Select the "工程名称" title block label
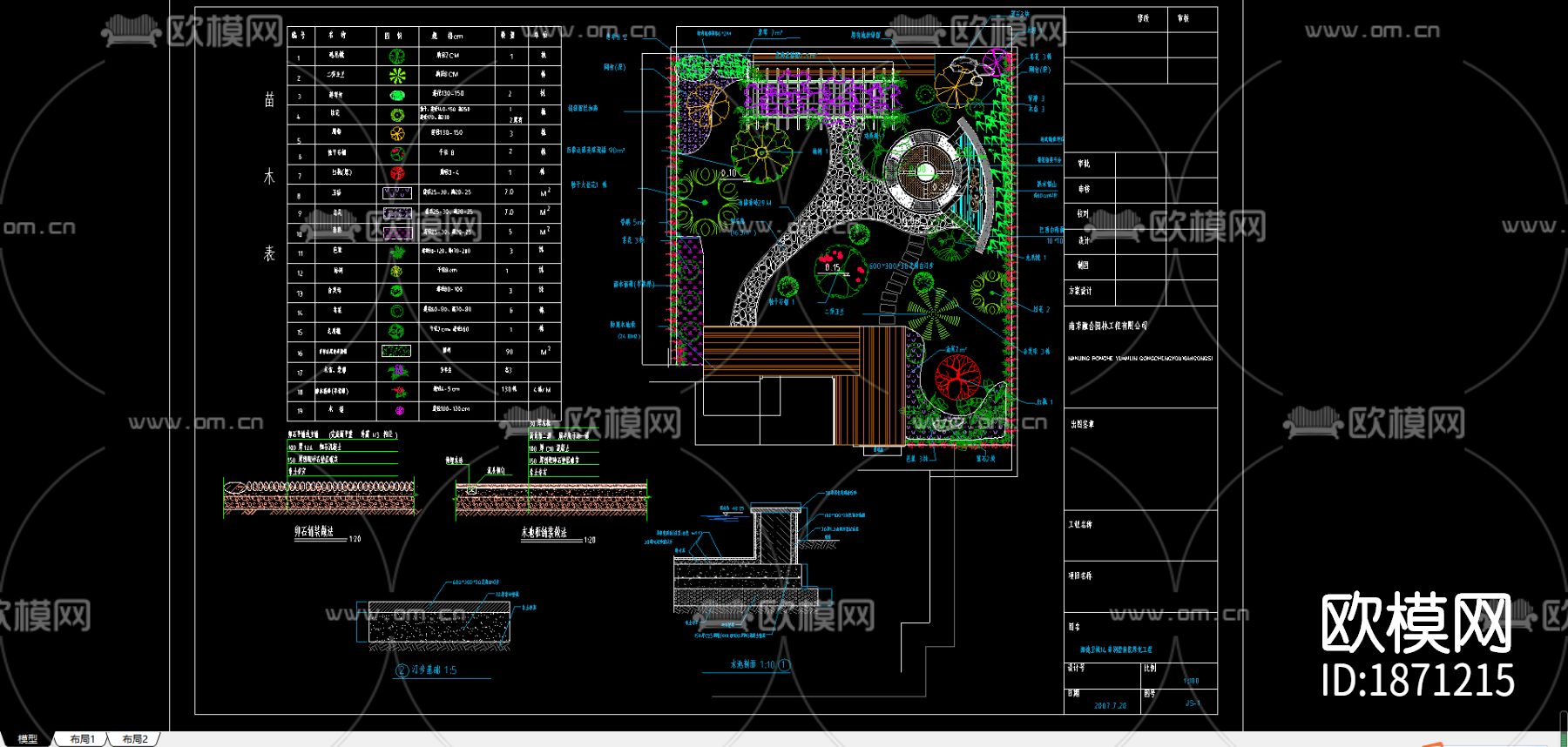The width and height of the screenshot is (1568, 747). point(1080,525)
